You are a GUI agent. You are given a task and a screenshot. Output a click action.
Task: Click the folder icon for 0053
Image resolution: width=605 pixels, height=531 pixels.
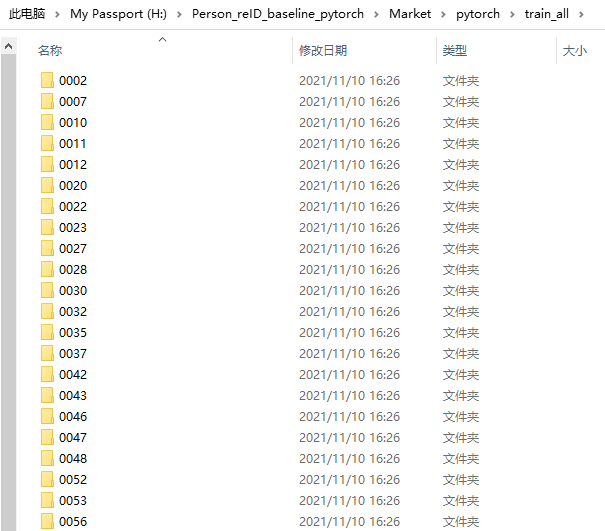point(47,500)
